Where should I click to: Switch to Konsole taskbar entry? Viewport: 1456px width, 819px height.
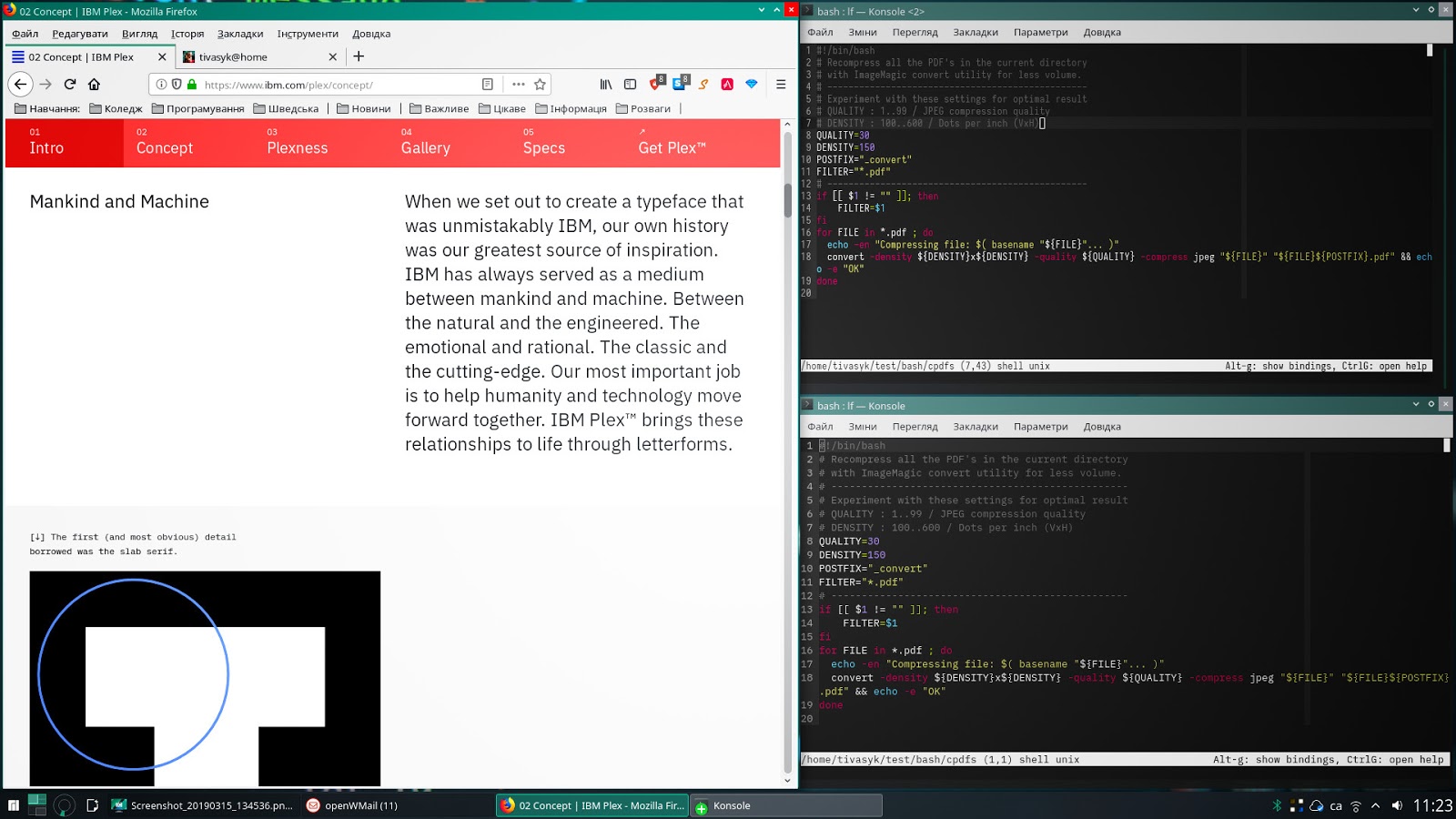click(786, 805)
